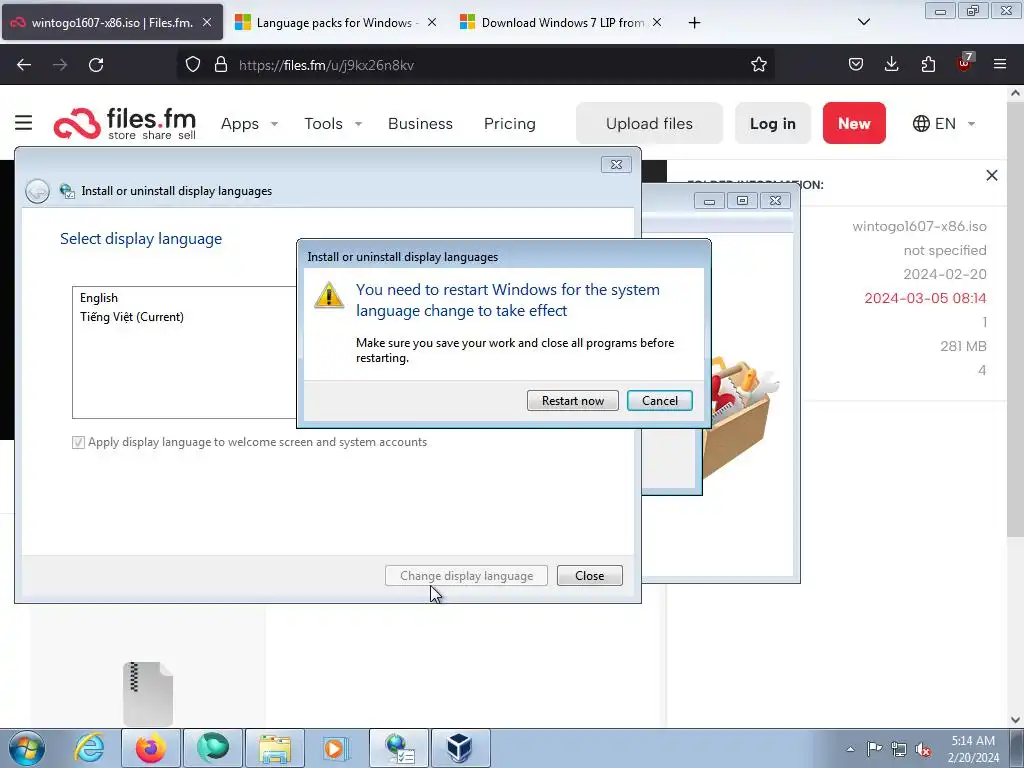Open the uBlock Origin extension icon

click(x=965, y=63)
